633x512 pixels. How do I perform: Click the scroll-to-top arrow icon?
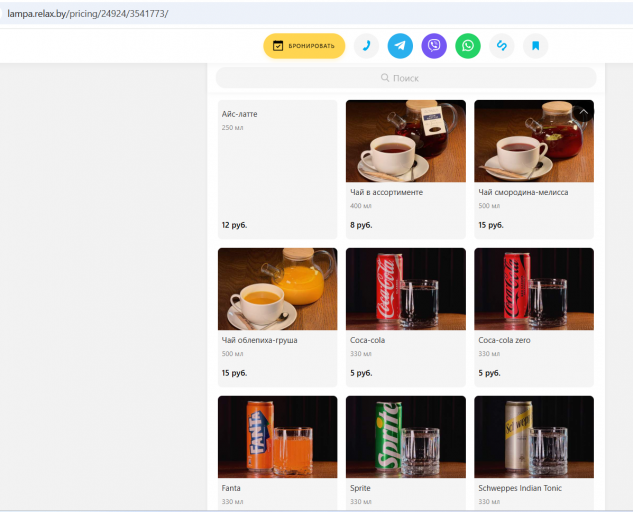pos(583,112)
